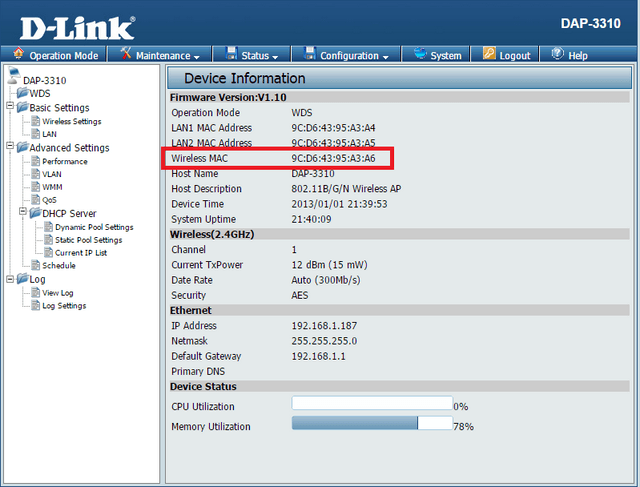Select Static Pool Settings
Viewport: 640px width, 487px height.
[x=89, y=240]
